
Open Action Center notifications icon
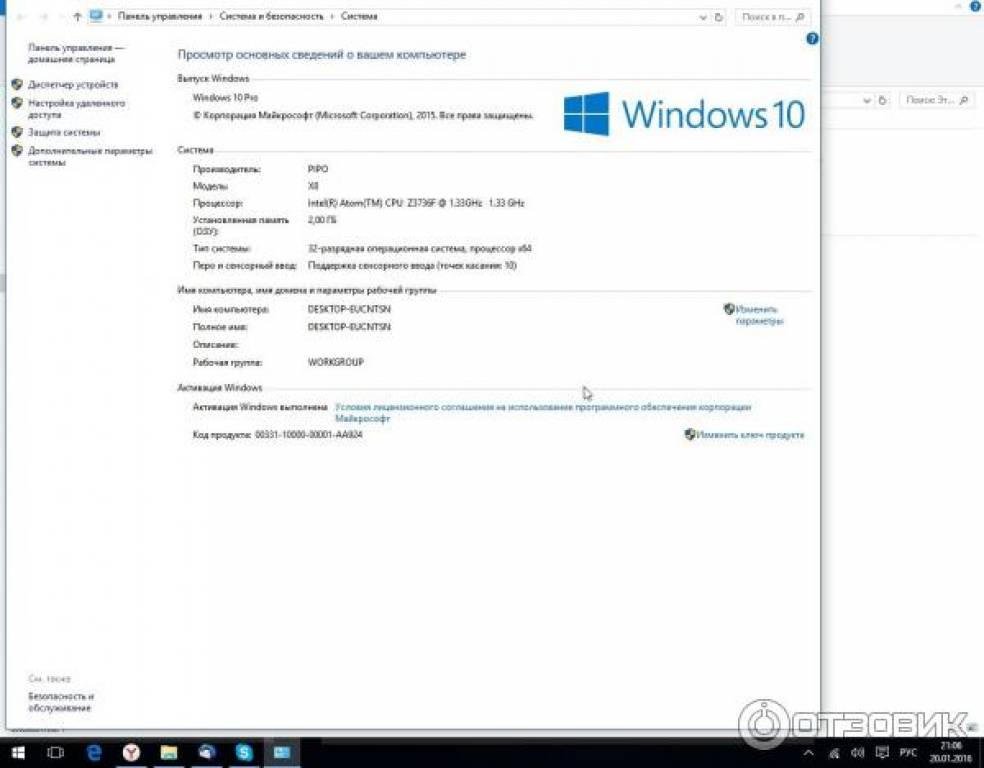[x=882, y=753]
